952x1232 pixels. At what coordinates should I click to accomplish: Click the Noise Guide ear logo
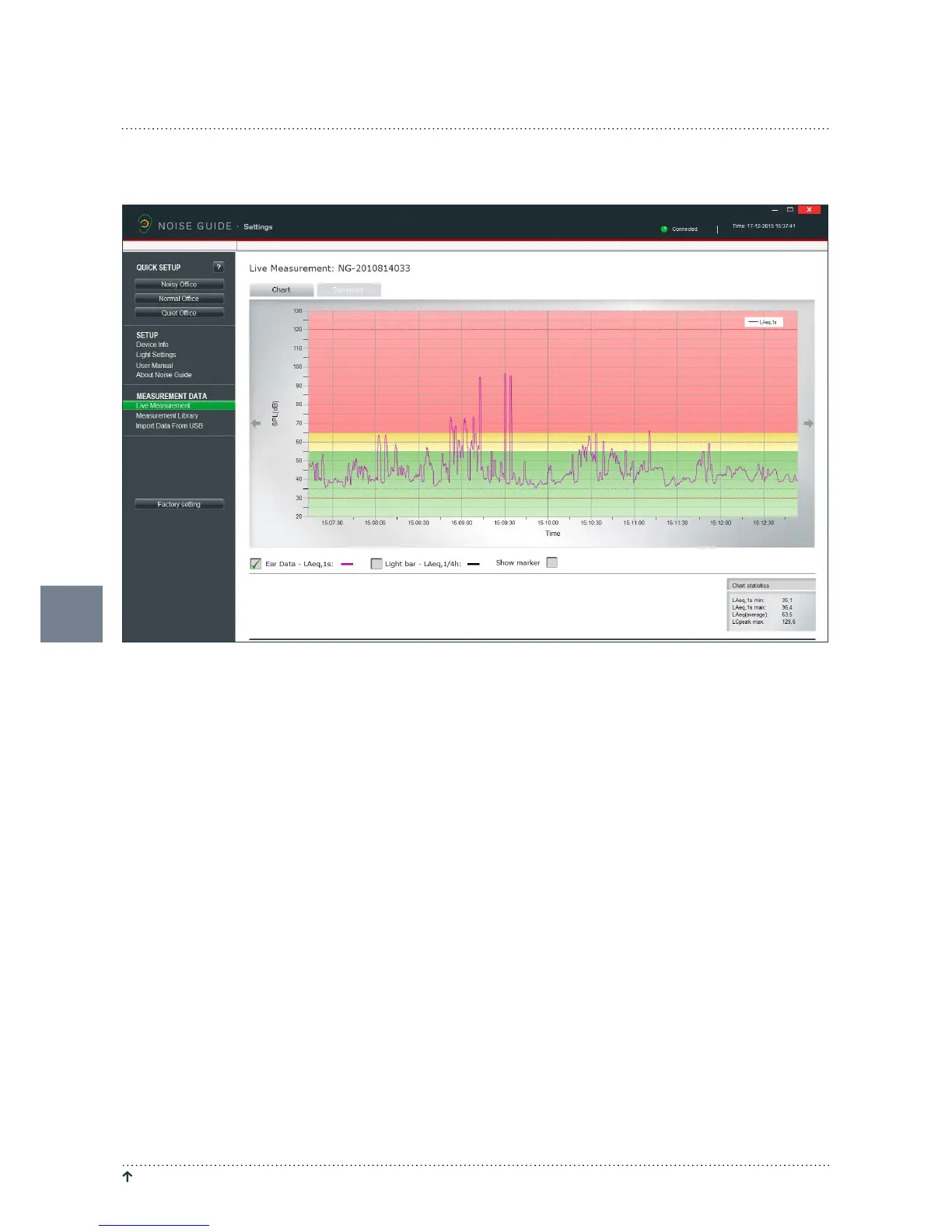(x=145, y=225)
